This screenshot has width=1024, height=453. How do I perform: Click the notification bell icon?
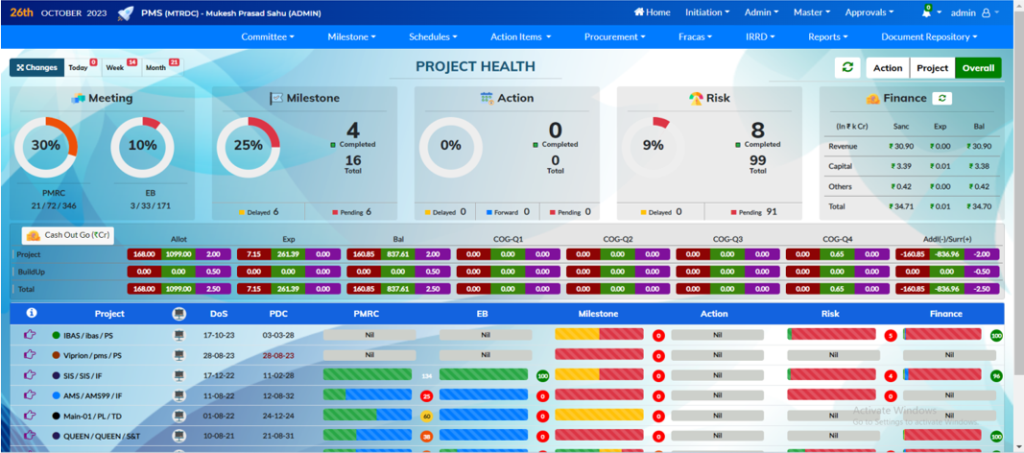click(x=926, y=13)
